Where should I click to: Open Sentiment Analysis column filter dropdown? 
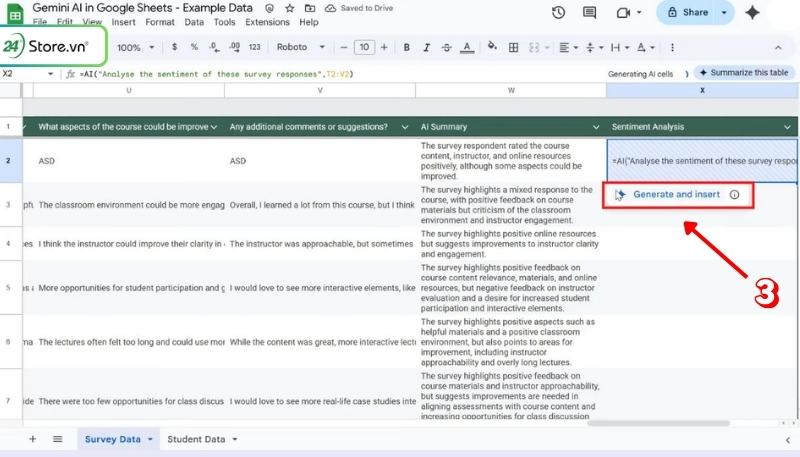(787, 127)
